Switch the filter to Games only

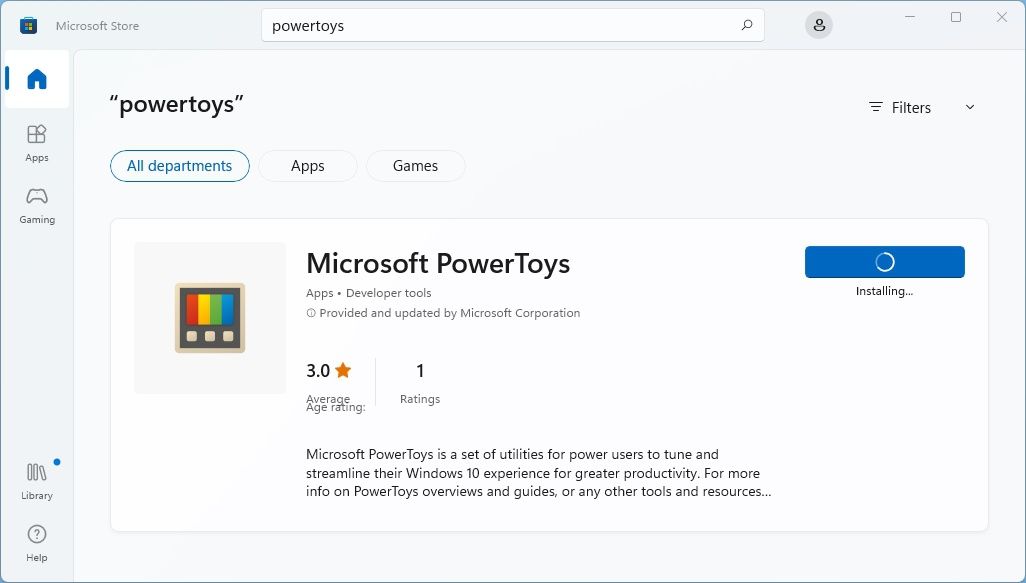[415, 166]
